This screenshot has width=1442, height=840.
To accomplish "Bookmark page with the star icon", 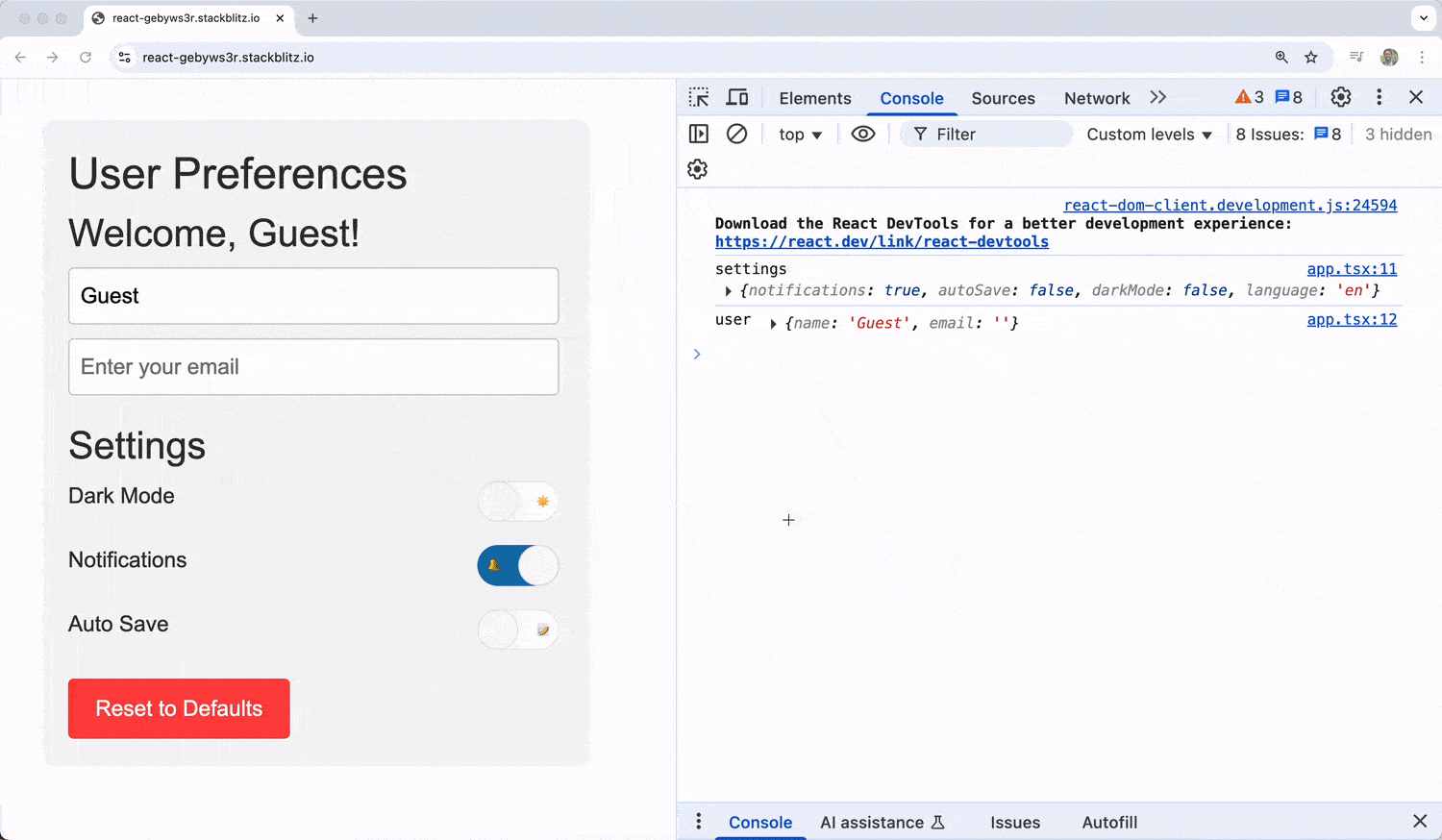I will 1311,58.
